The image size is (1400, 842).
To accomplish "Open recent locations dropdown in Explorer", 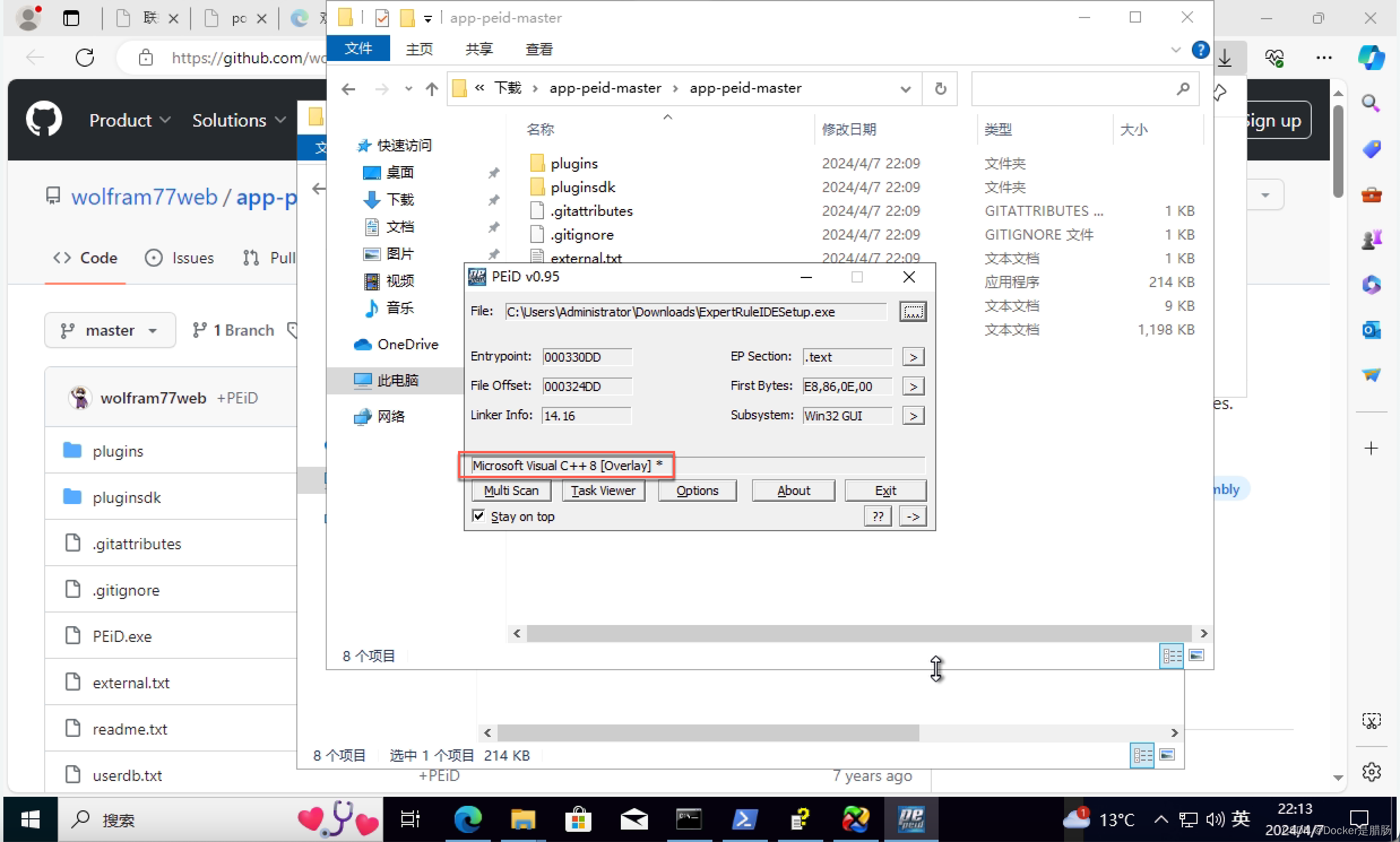I will [x=408, y=89].
